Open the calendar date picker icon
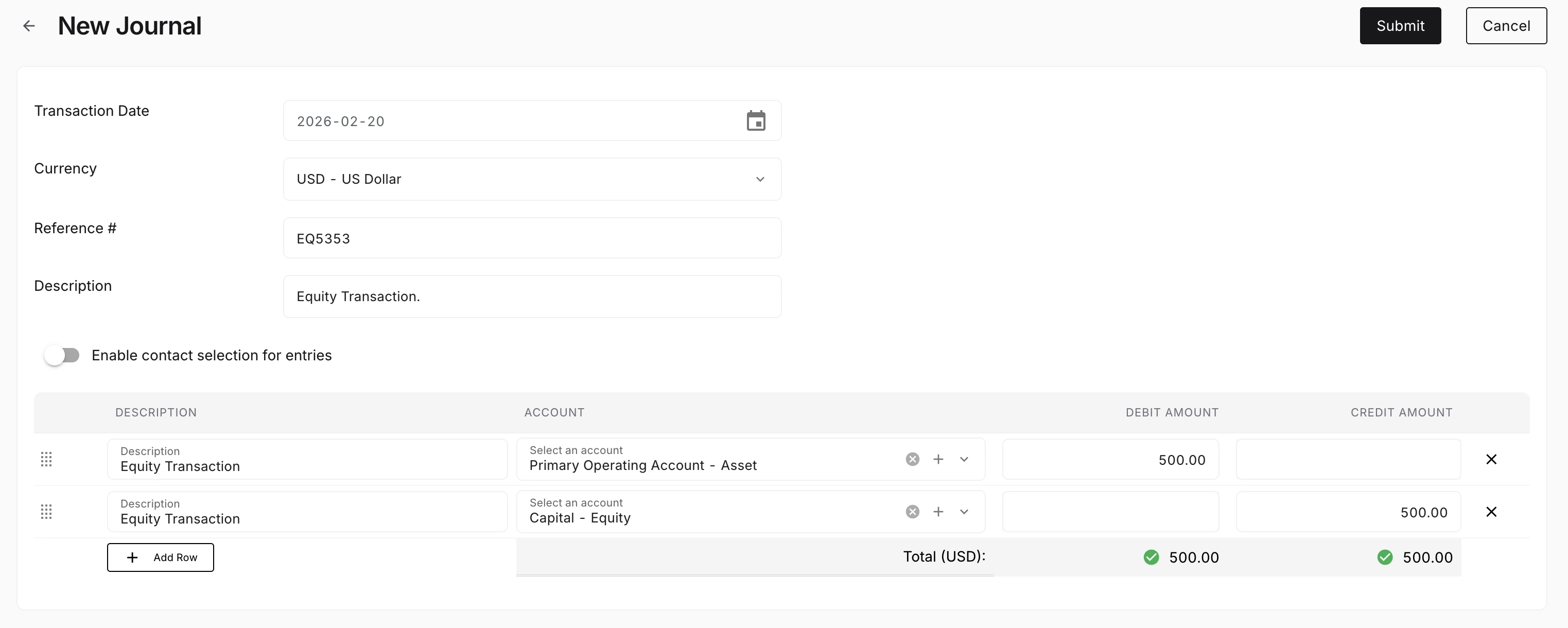The image size is (1568, 628). tap(755, 120)
